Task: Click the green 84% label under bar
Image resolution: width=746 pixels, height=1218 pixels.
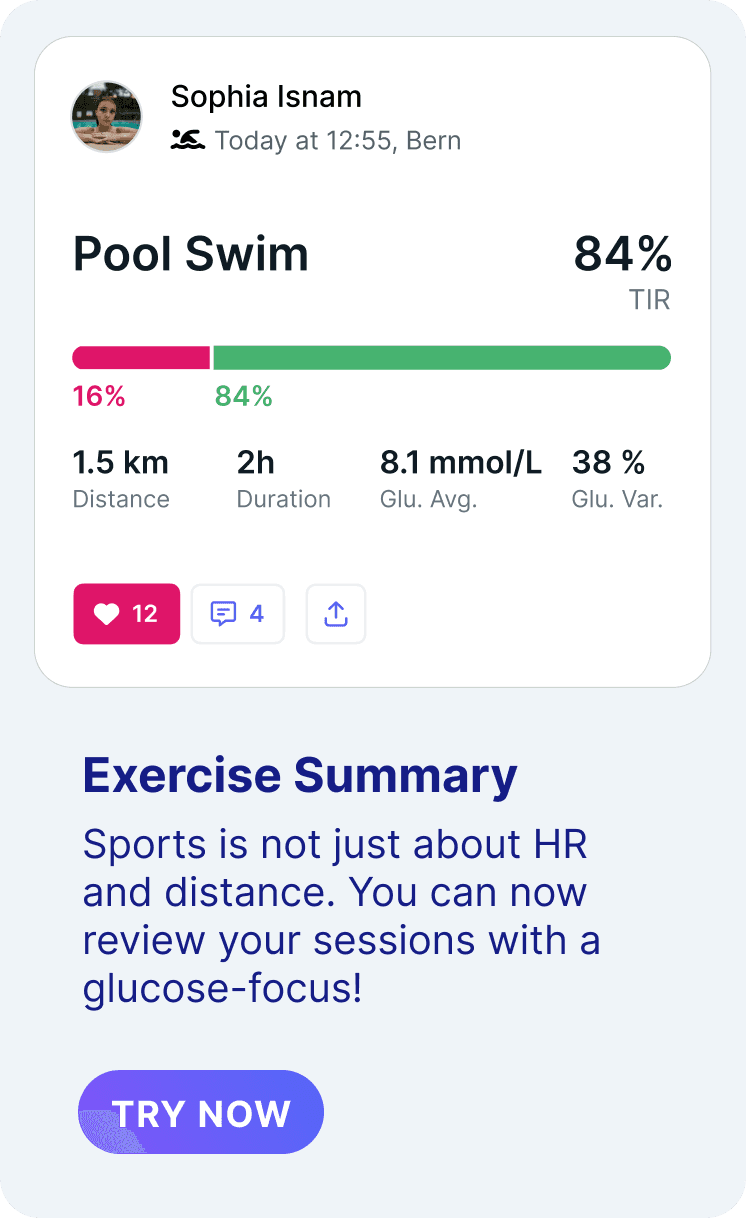Action: point(244,396)
